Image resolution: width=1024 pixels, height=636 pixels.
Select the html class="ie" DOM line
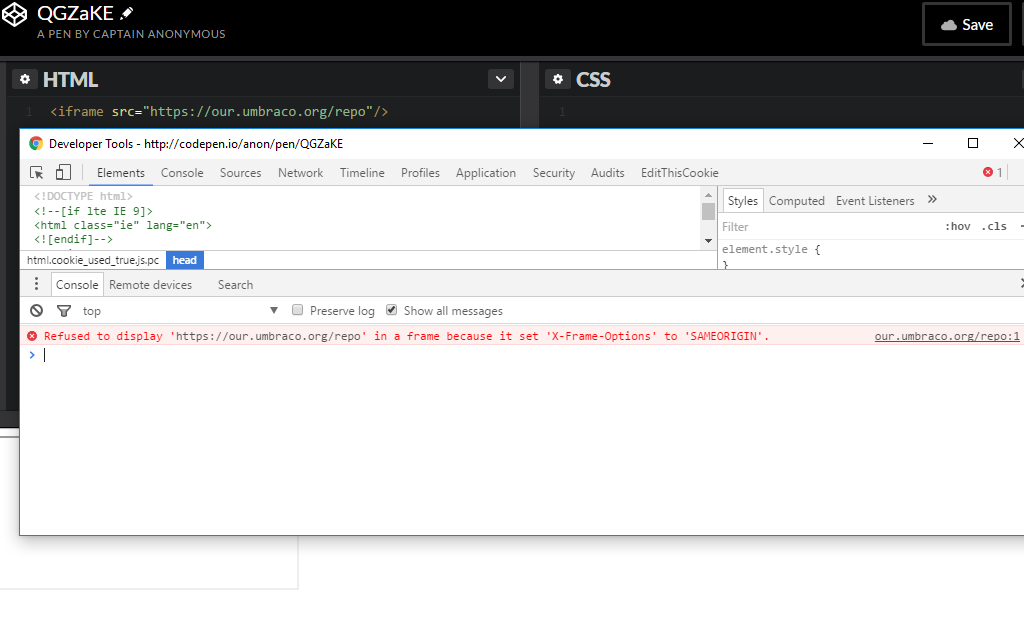pyautogui.click(x=123, y=225)
